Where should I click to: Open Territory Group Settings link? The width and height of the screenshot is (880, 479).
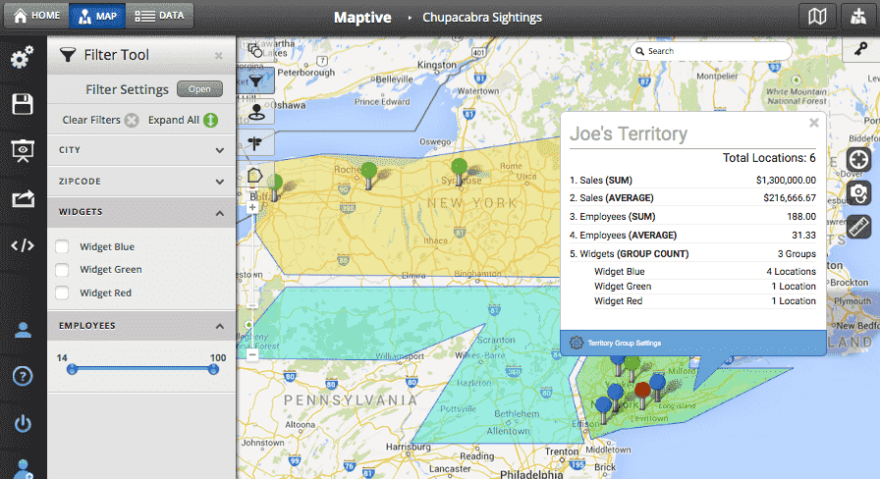pyautogui.click(x=624, y=343)
